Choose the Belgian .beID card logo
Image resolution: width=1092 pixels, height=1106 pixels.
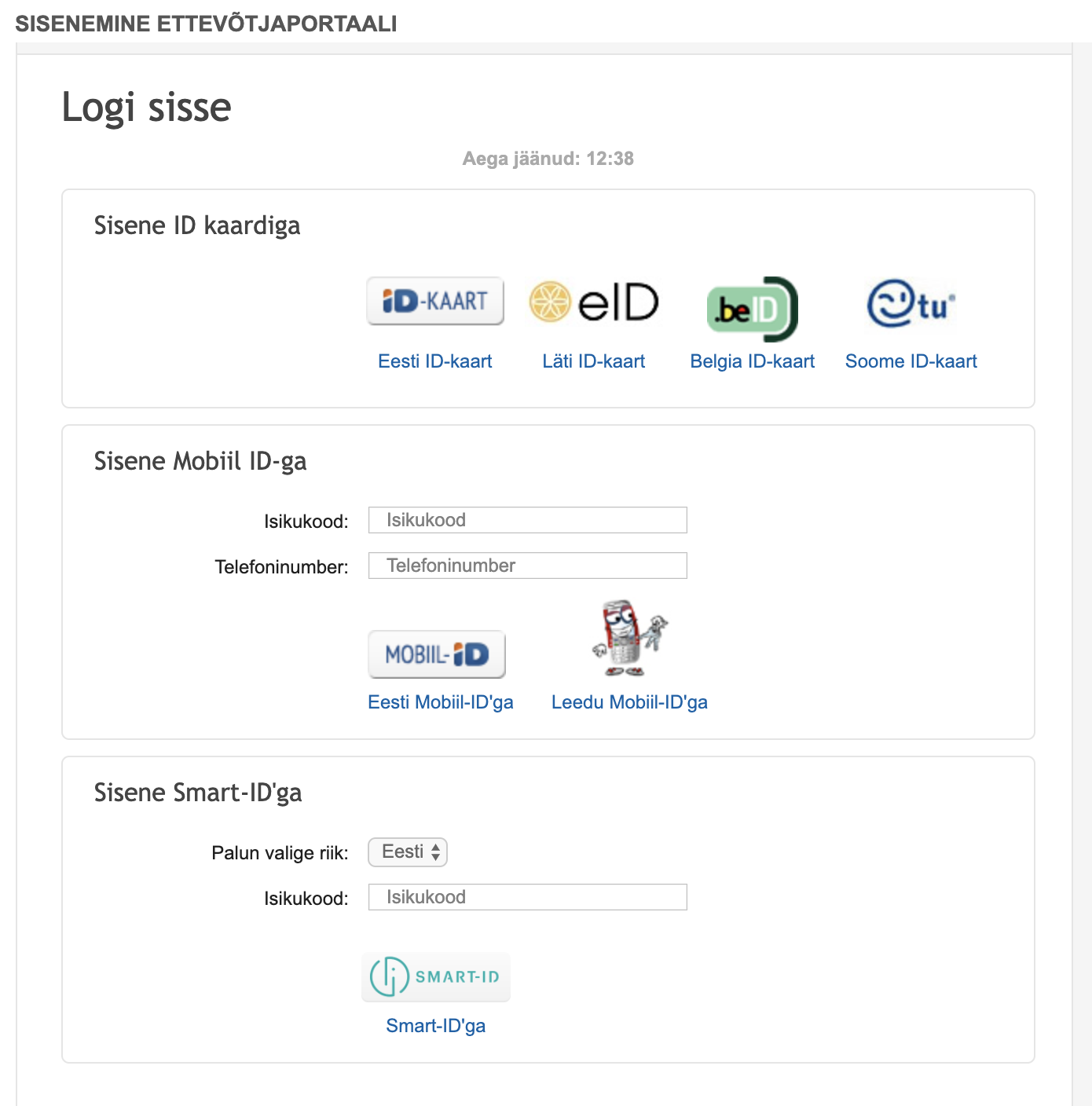click(752, 309)
